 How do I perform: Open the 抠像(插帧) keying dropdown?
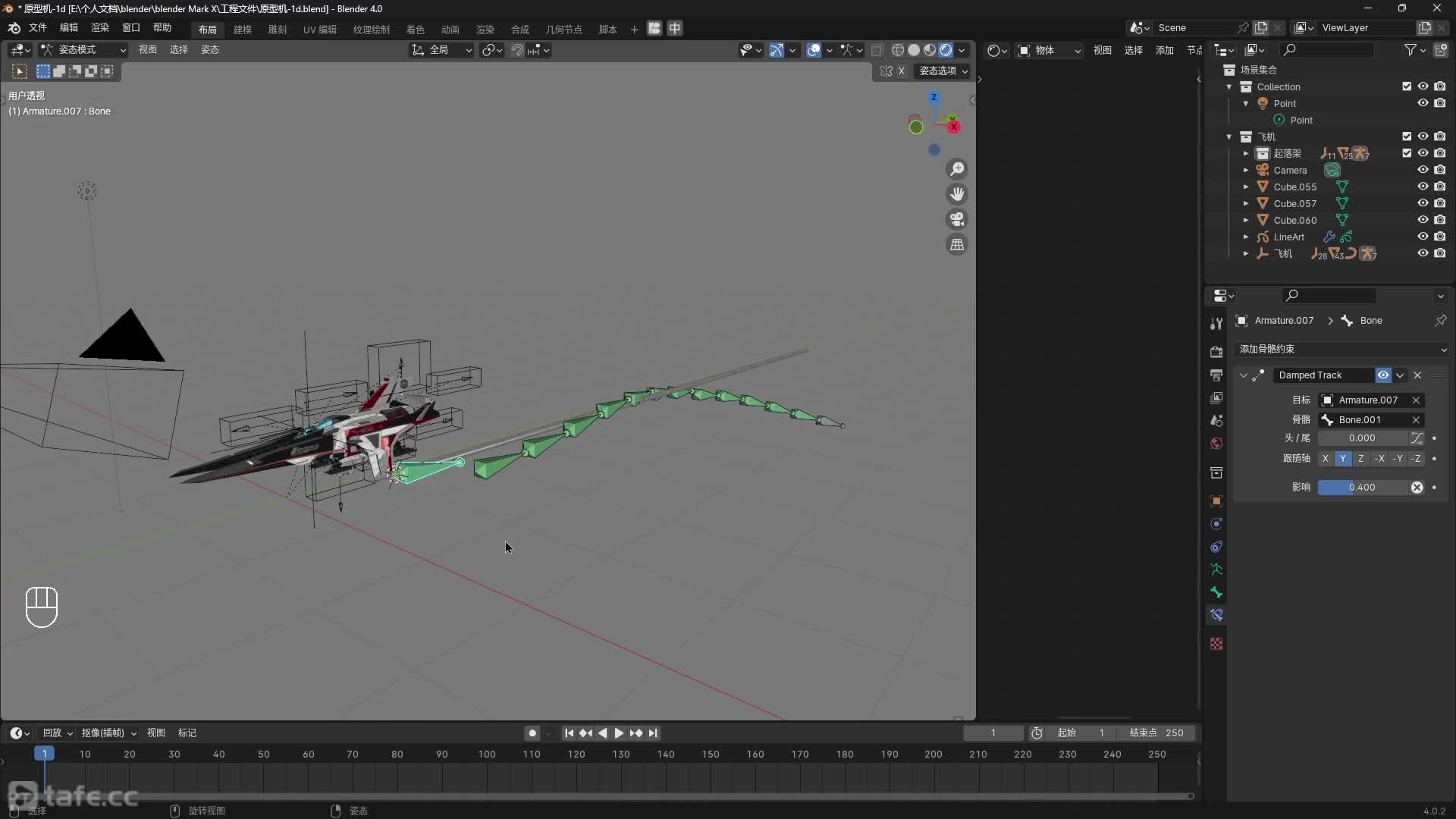pyautogui.click(x=108, y=733)
